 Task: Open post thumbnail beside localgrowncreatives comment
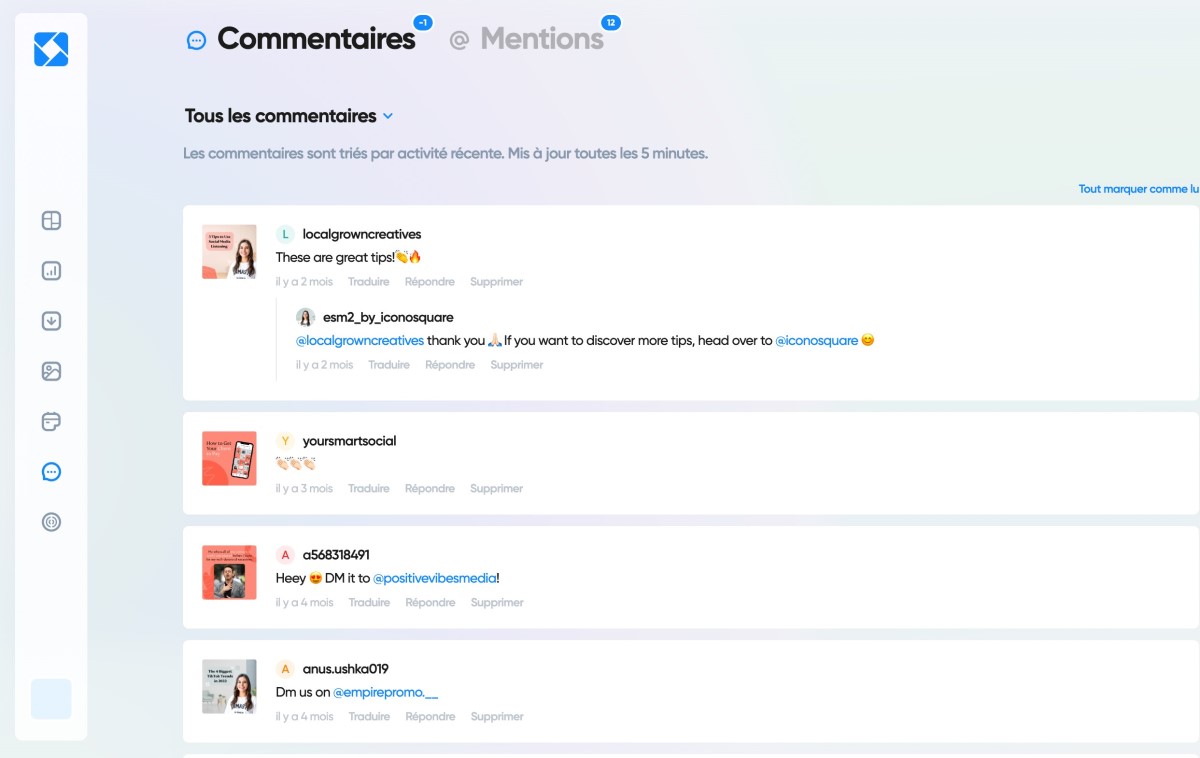[x=229, y=252]
